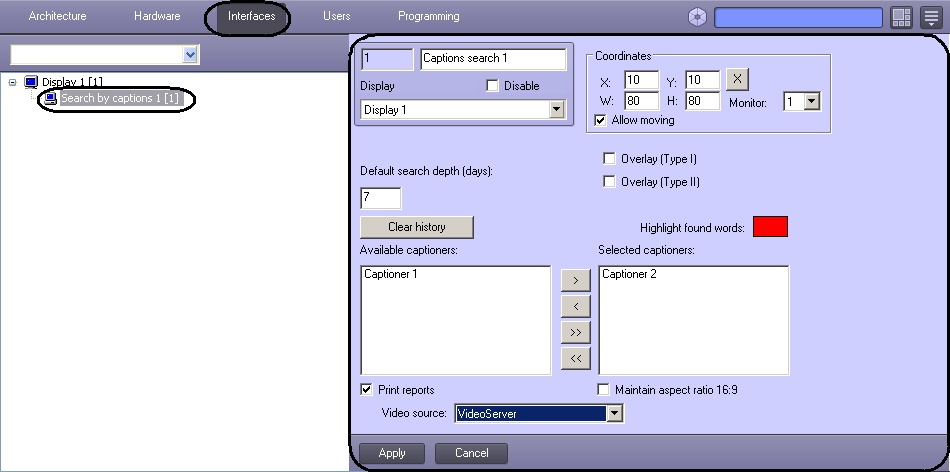The image size is (950, 472).
Task: Click the object ID number field
Action: coord(387,59)
